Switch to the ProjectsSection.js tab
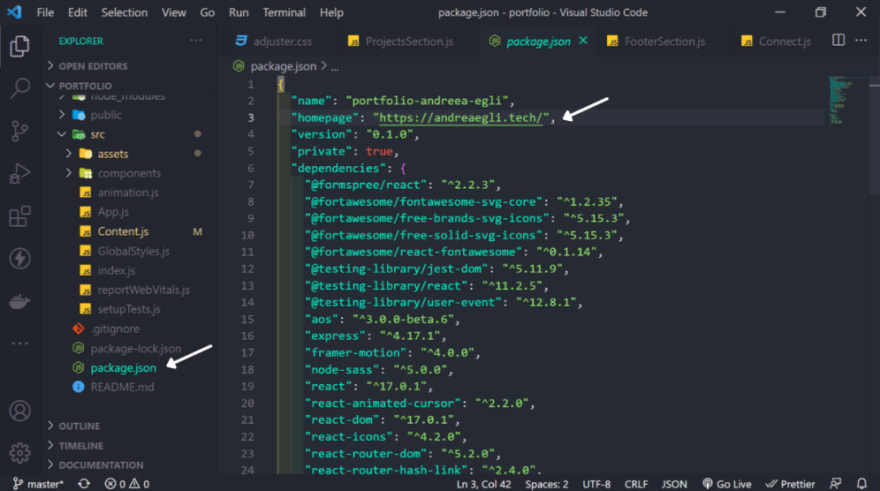The height and width of the screenshot is (491, 880). pyautogui.click(x=401, y=41)
